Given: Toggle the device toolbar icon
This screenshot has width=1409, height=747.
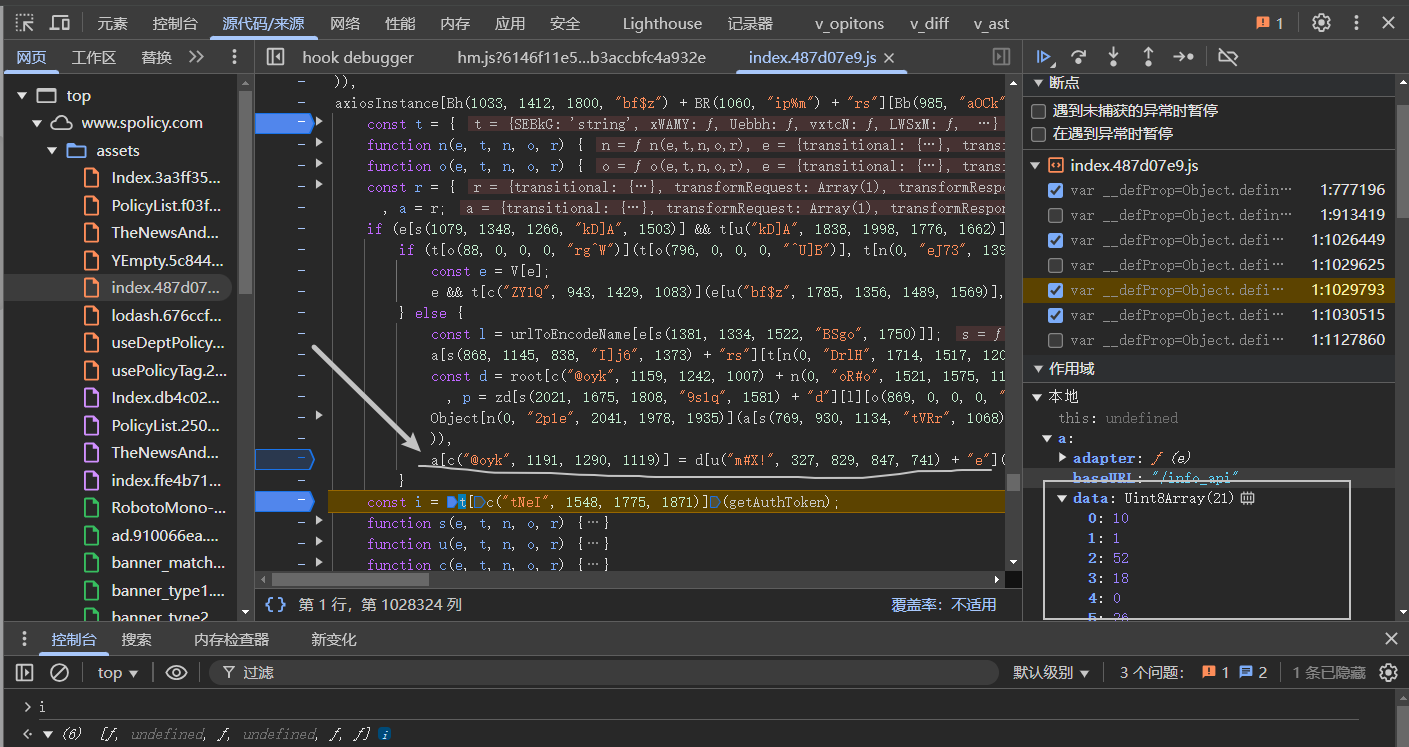Looking at the screenshot, I should [60, 23].
